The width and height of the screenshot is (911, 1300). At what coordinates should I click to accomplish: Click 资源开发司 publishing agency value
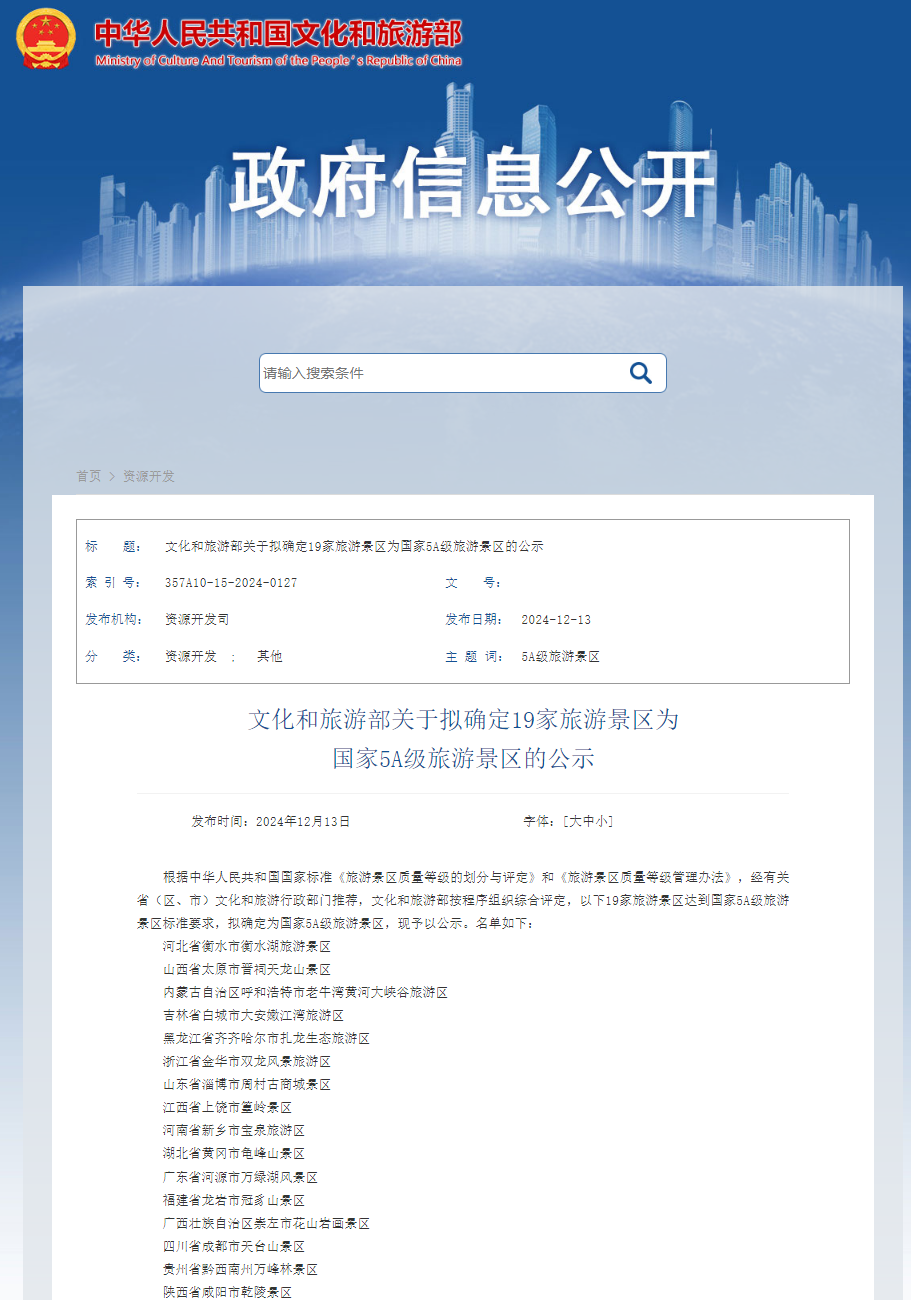point(197,620)
